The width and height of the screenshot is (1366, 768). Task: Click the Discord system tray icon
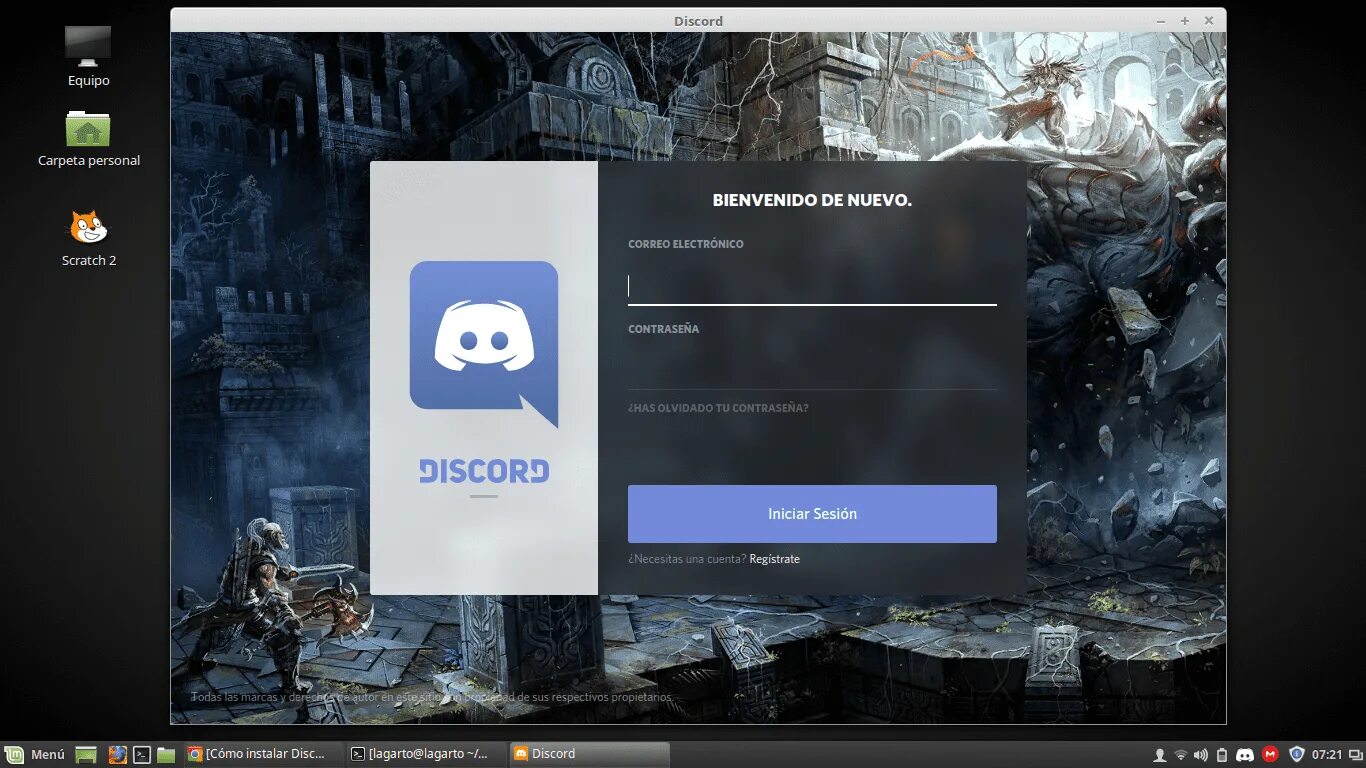1245,755
